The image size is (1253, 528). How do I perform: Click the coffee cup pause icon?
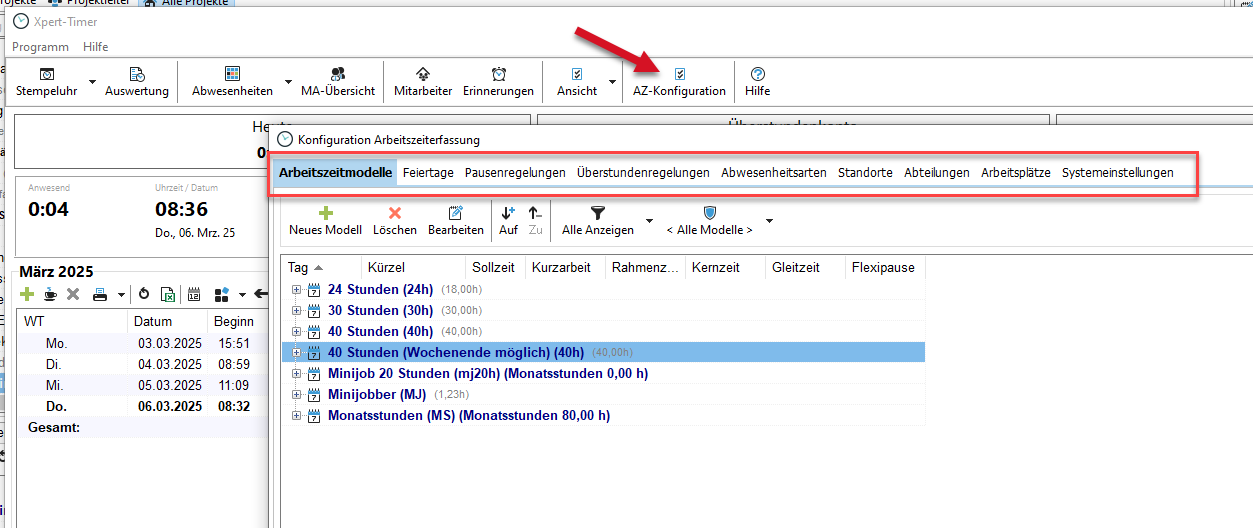coord(50,294)
